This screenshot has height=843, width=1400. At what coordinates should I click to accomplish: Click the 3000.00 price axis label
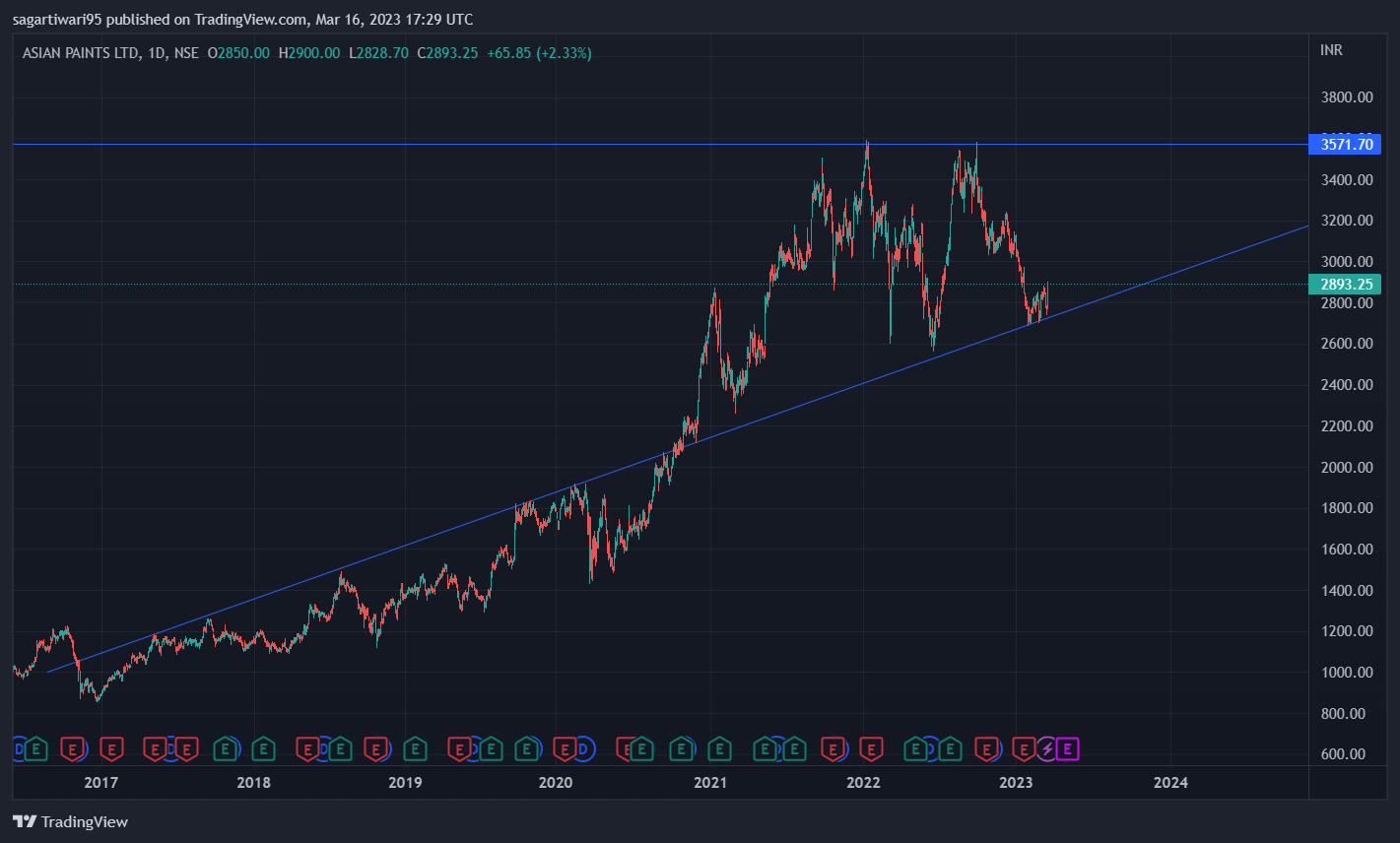point(1345,262)
